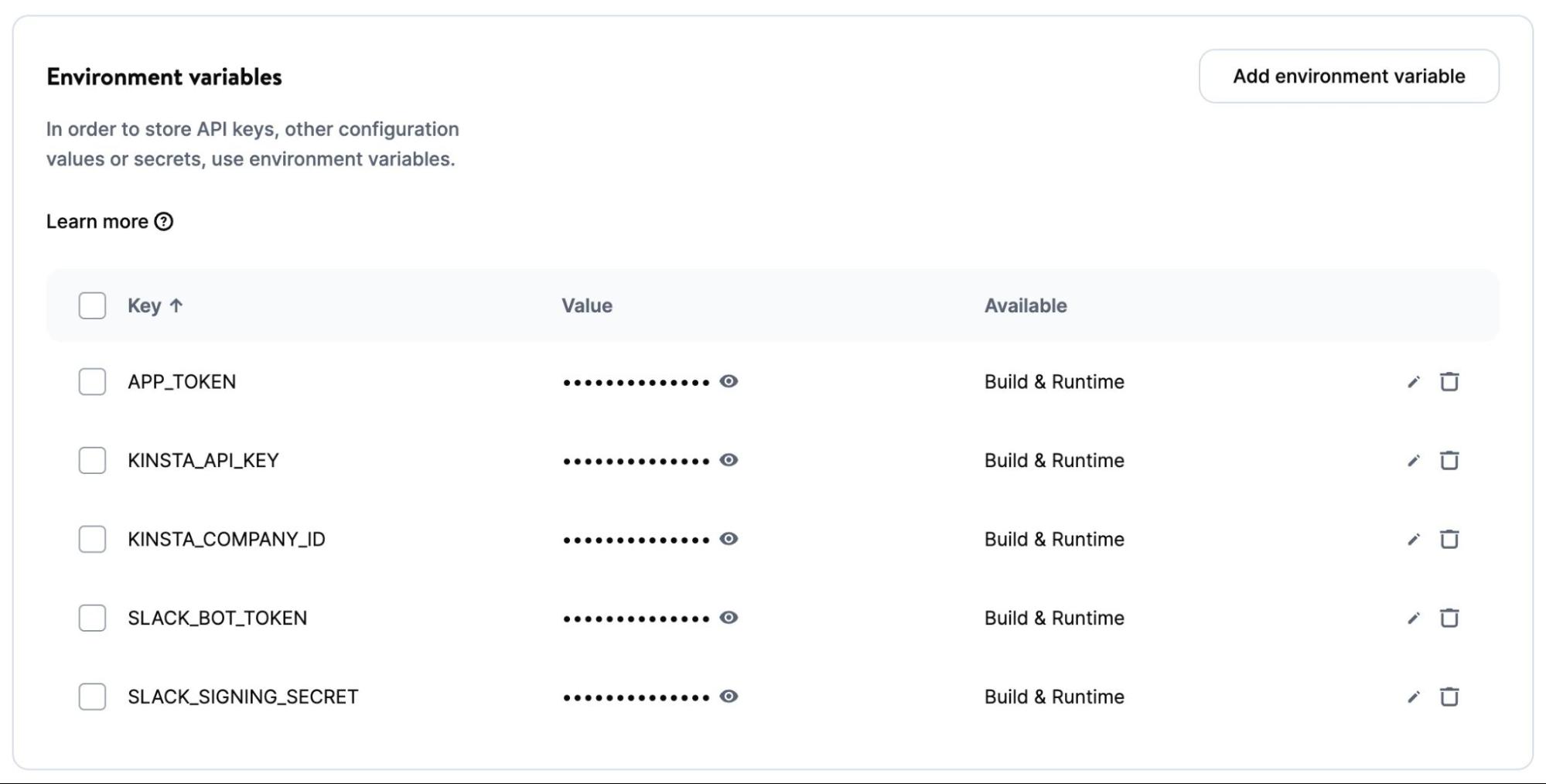This screenshot has width=1546, height=784.
Task: Edit the KINSTA_API_KEY variable pencil icon
Action: [x=1413, y=461]
